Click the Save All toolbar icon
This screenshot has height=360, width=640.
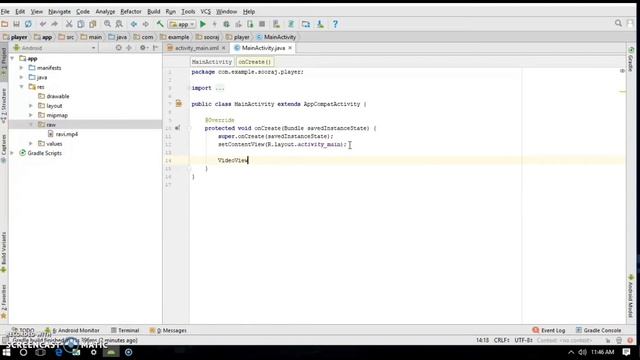[16, 24]
